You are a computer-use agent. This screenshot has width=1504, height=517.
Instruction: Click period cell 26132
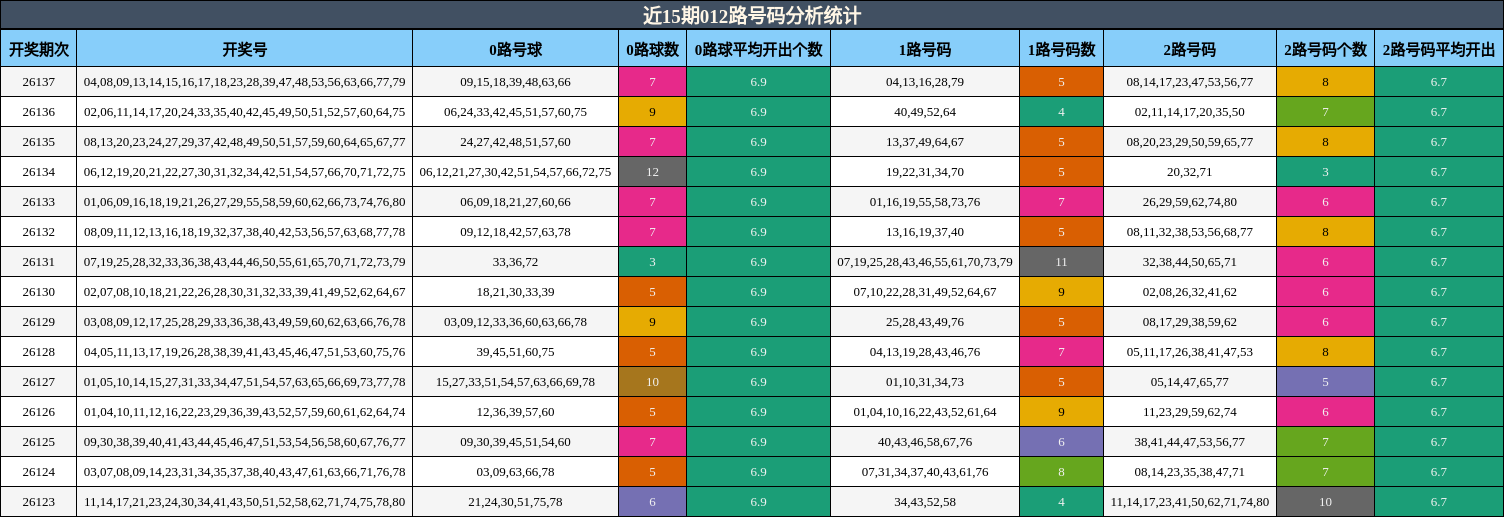coord(39,232)
